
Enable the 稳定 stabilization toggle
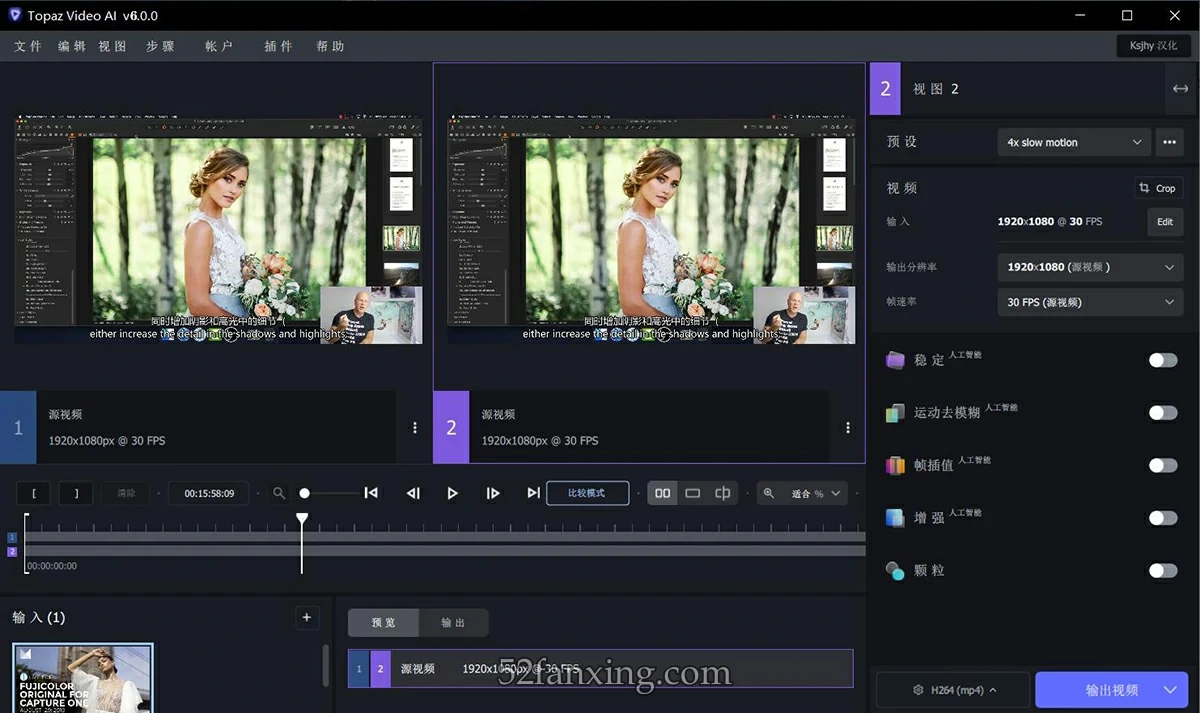(x=1162, y=360)
